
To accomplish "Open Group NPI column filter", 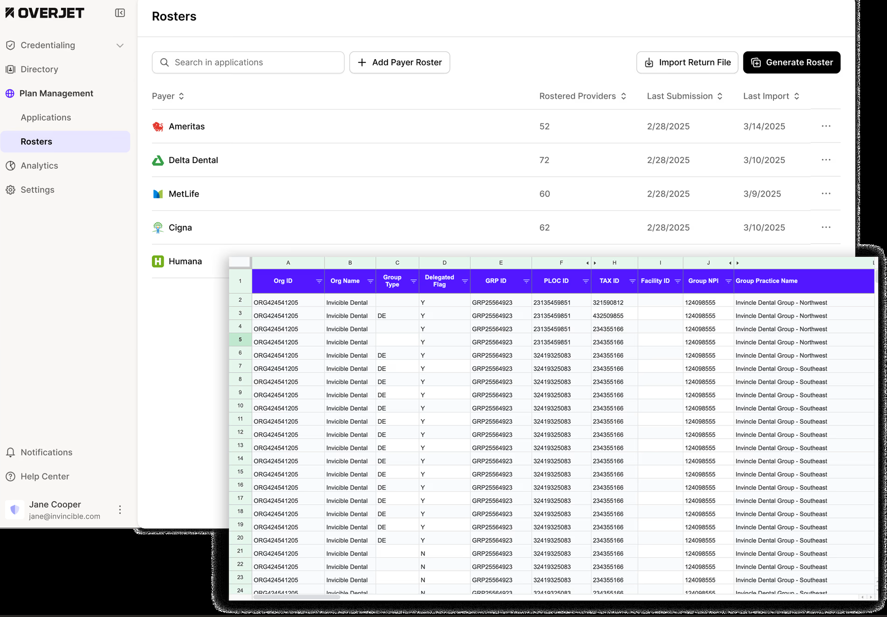I will point(729,282).
